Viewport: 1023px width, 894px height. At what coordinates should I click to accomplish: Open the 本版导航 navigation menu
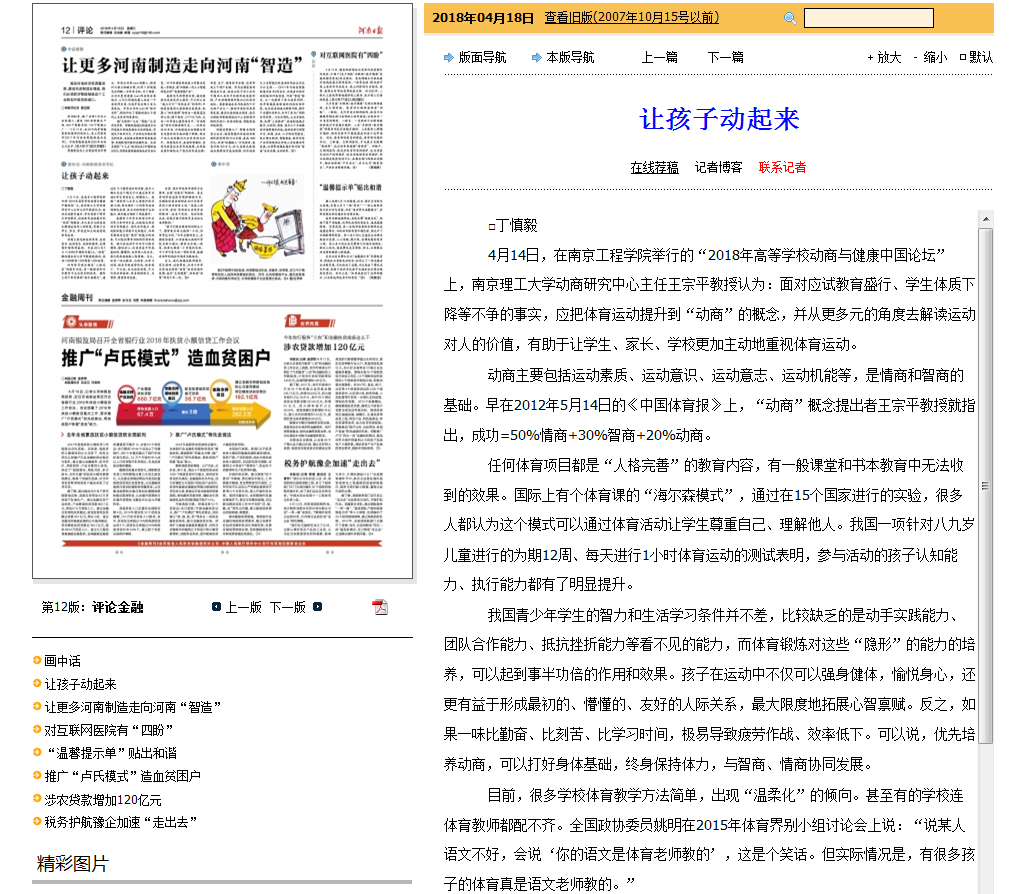pos(570,57)
